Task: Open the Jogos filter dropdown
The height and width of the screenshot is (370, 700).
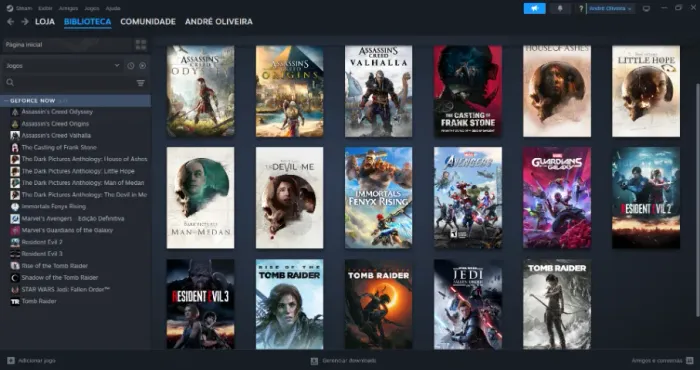Action: pos(63,66)
